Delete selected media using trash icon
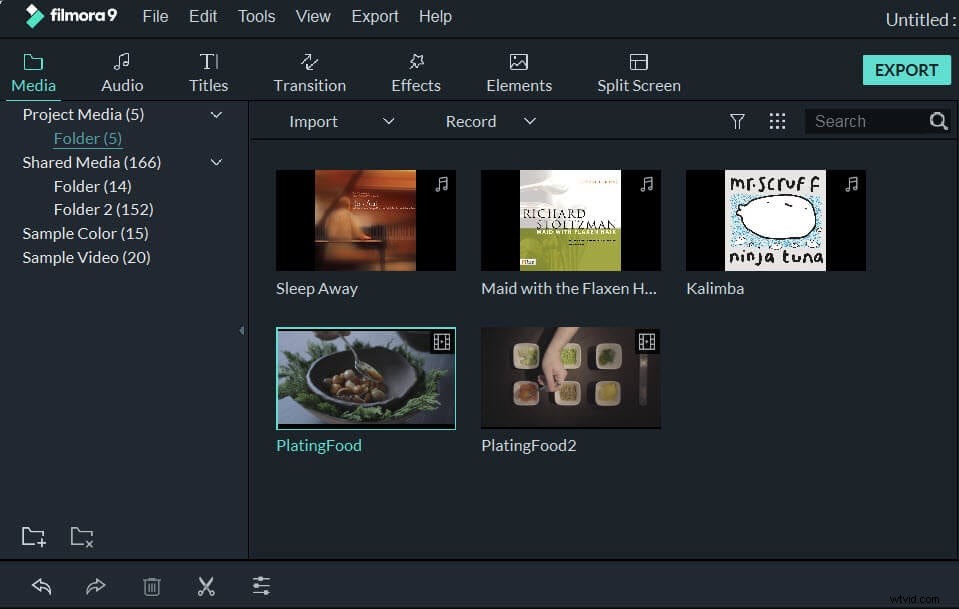Screen dimensions: 959x609 coord(151,586)
